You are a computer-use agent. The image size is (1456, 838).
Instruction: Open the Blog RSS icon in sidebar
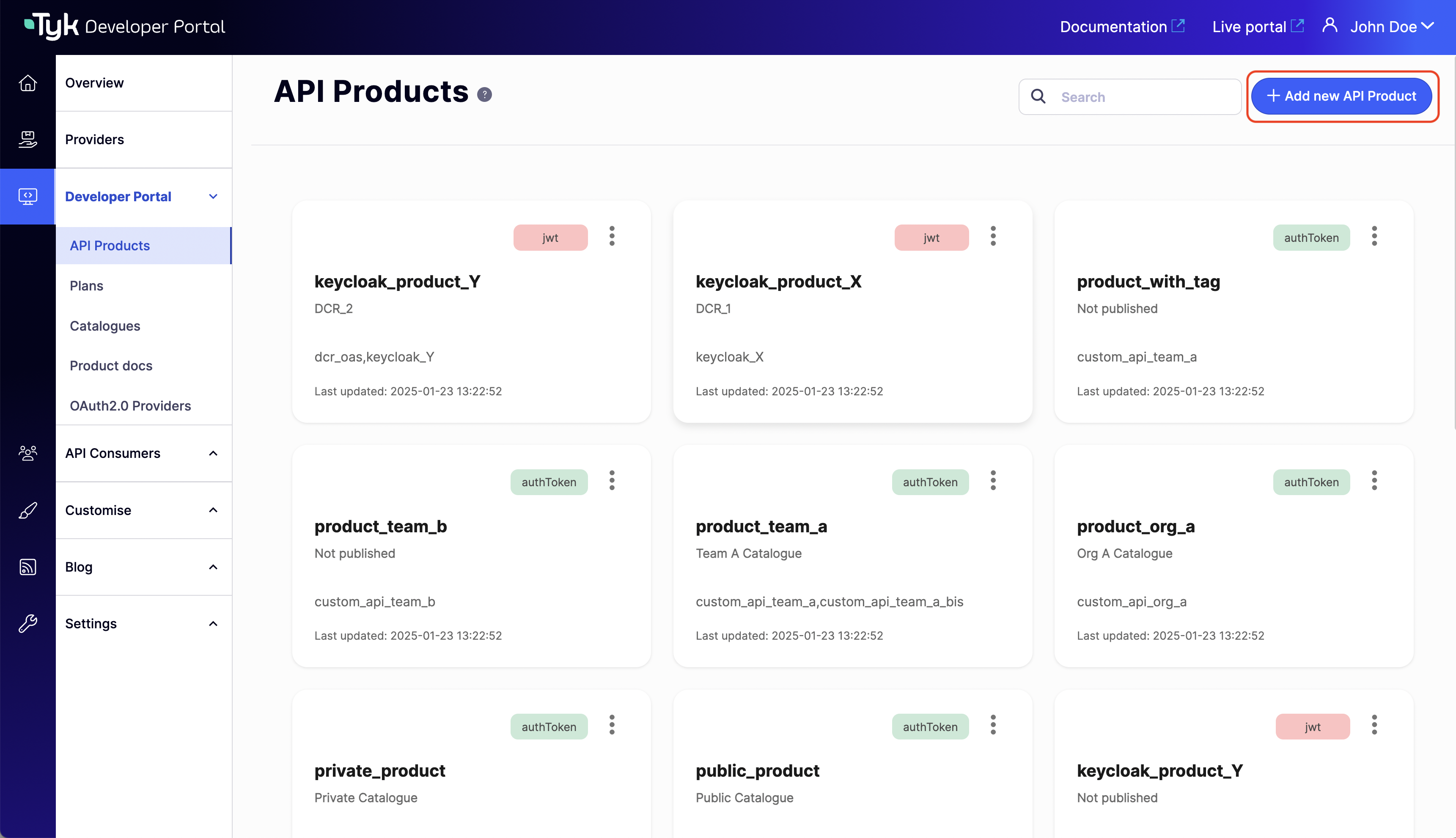[x=27, y=566]
